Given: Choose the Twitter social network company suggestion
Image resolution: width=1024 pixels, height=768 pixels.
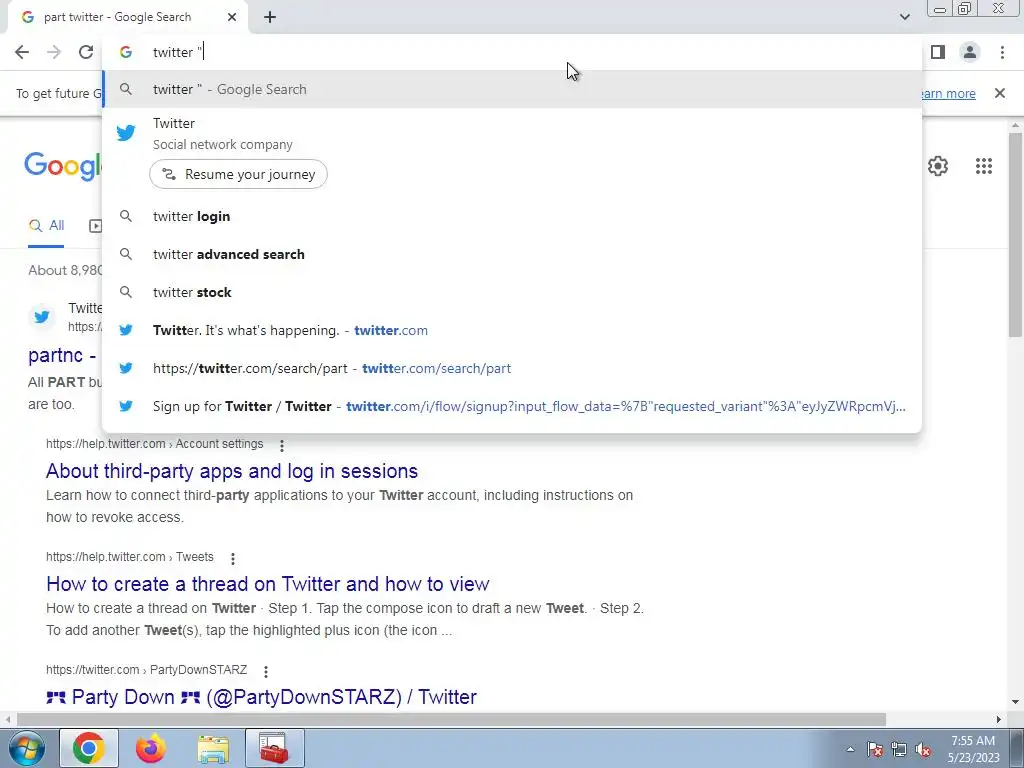Looking at the screenshot, I should pos(512,134).
